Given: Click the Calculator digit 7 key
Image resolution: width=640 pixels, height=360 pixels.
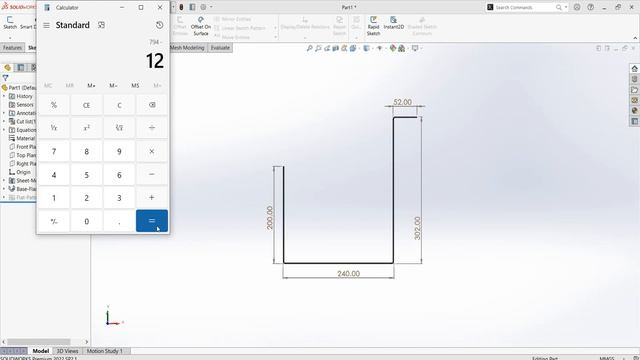Looking at the screenshot, I should [x=54, y=151].
